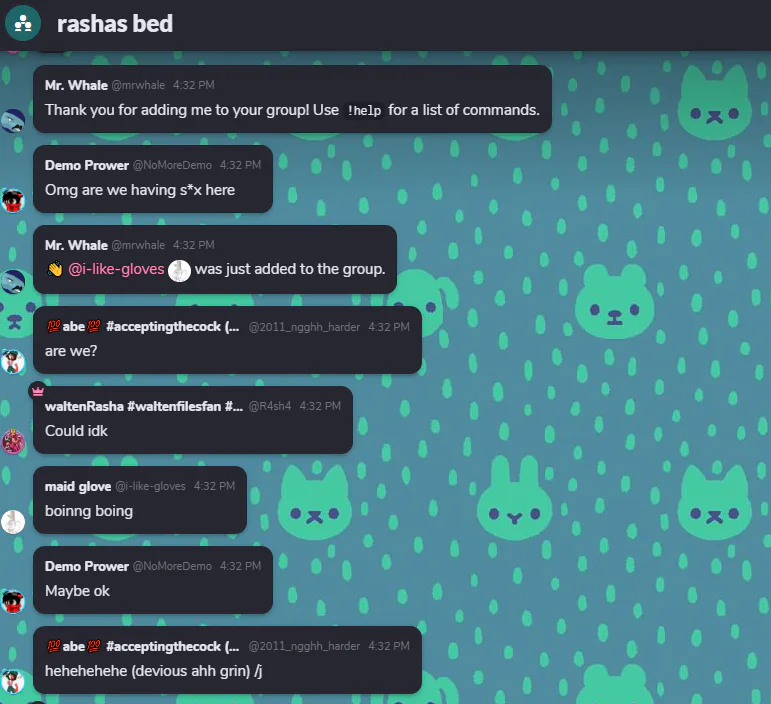771x704 pixels.
Task: Open the 'rashas bed' group title
Action: click(115, 24)
